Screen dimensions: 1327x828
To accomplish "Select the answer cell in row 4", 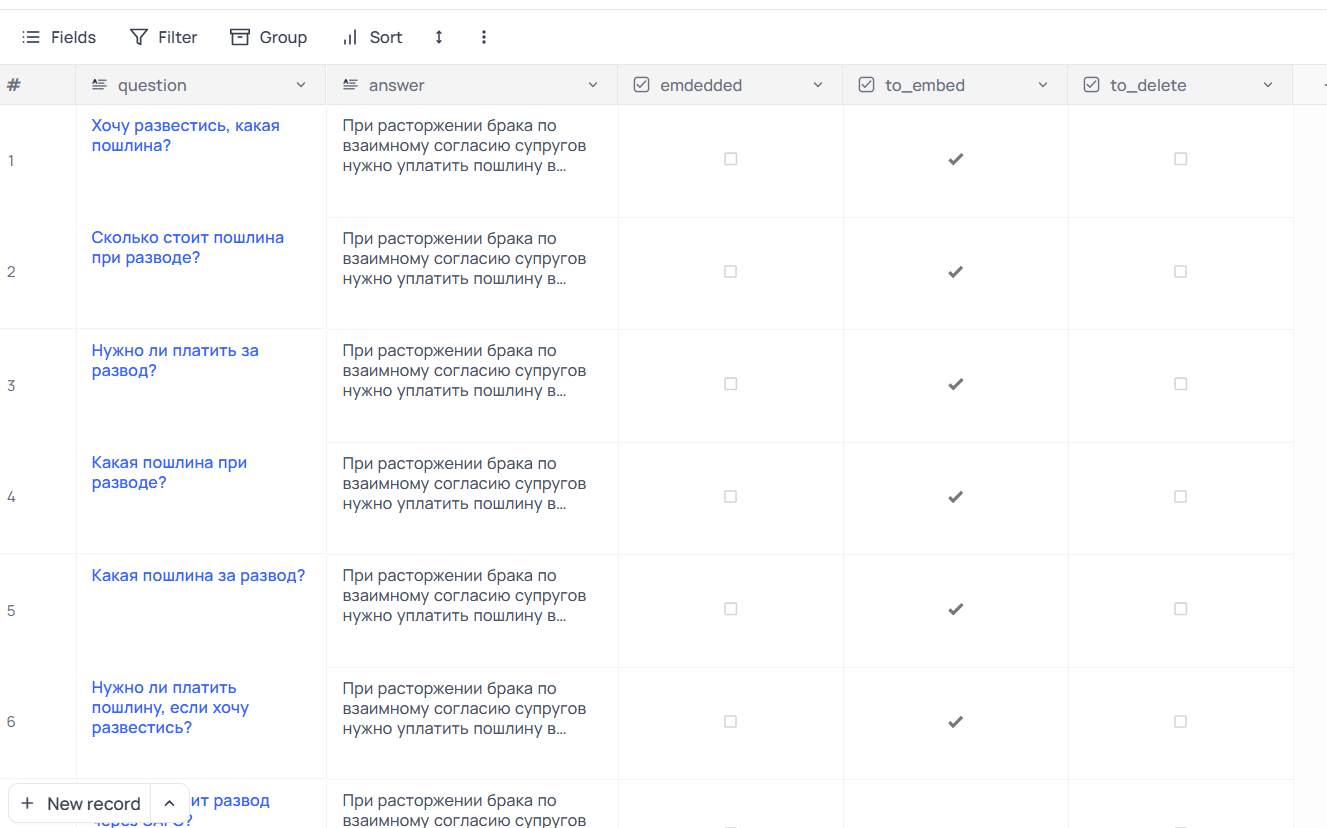I will click(471, 497).
